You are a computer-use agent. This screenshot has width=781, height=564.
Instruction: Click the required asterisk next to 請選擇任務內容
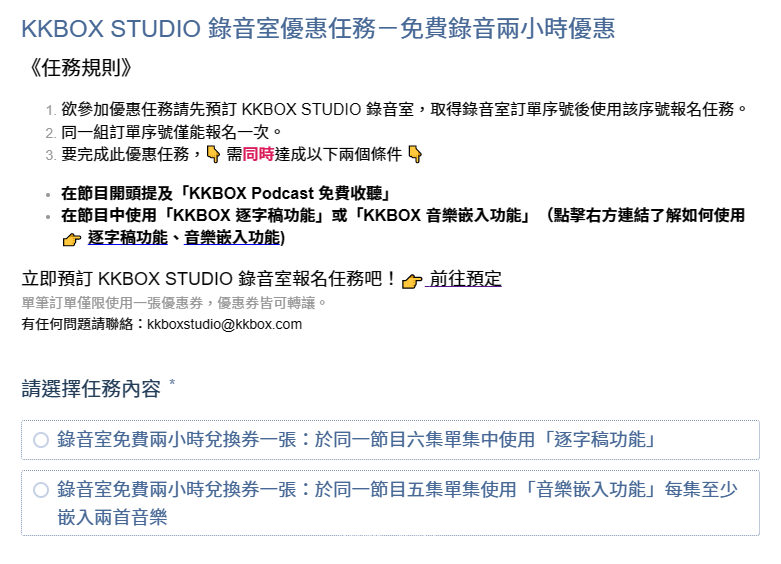pos(172,383)
